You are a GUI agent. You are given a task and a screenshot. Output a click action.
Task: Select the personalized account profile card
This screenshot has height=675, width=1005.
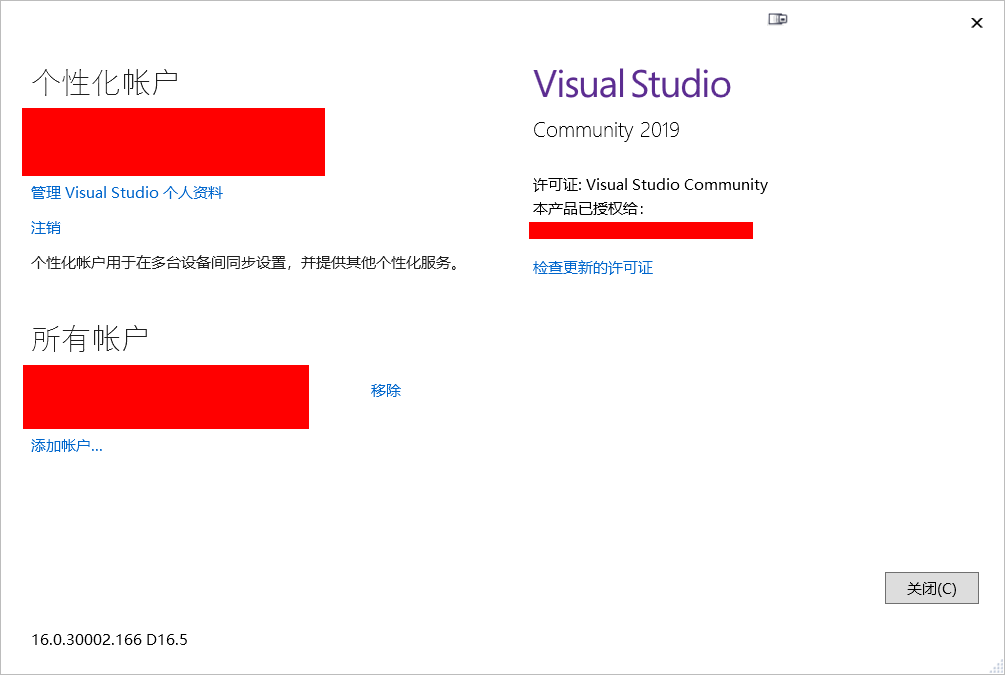pyautogui.click(x=173, y=141)
